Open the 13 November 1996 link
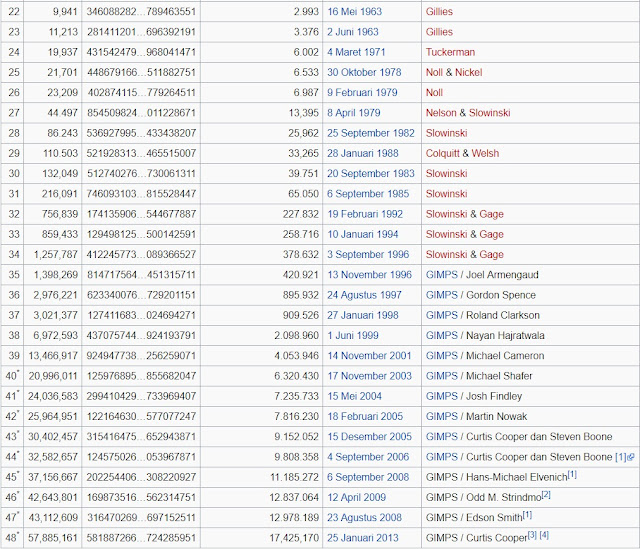This screenshot has width=640, height=549. pyautogui.click(x=369, y=275)
